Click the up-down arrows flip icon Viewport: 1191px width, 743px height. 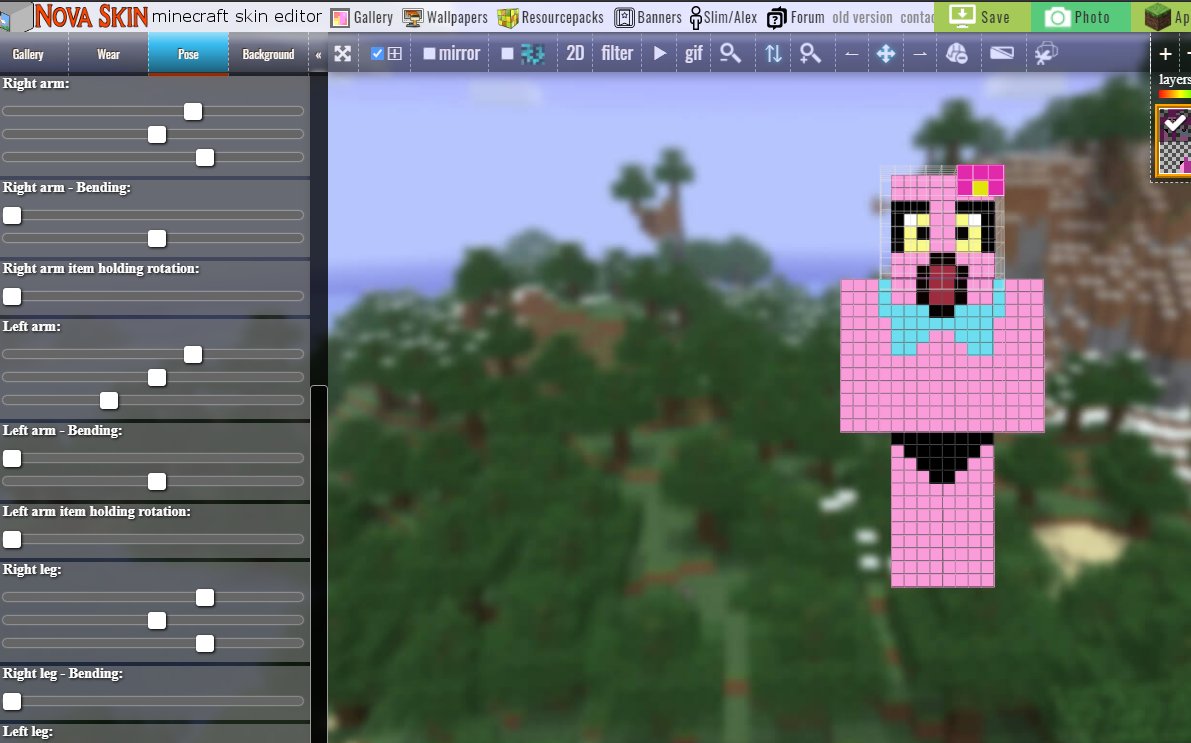(773, 53)
